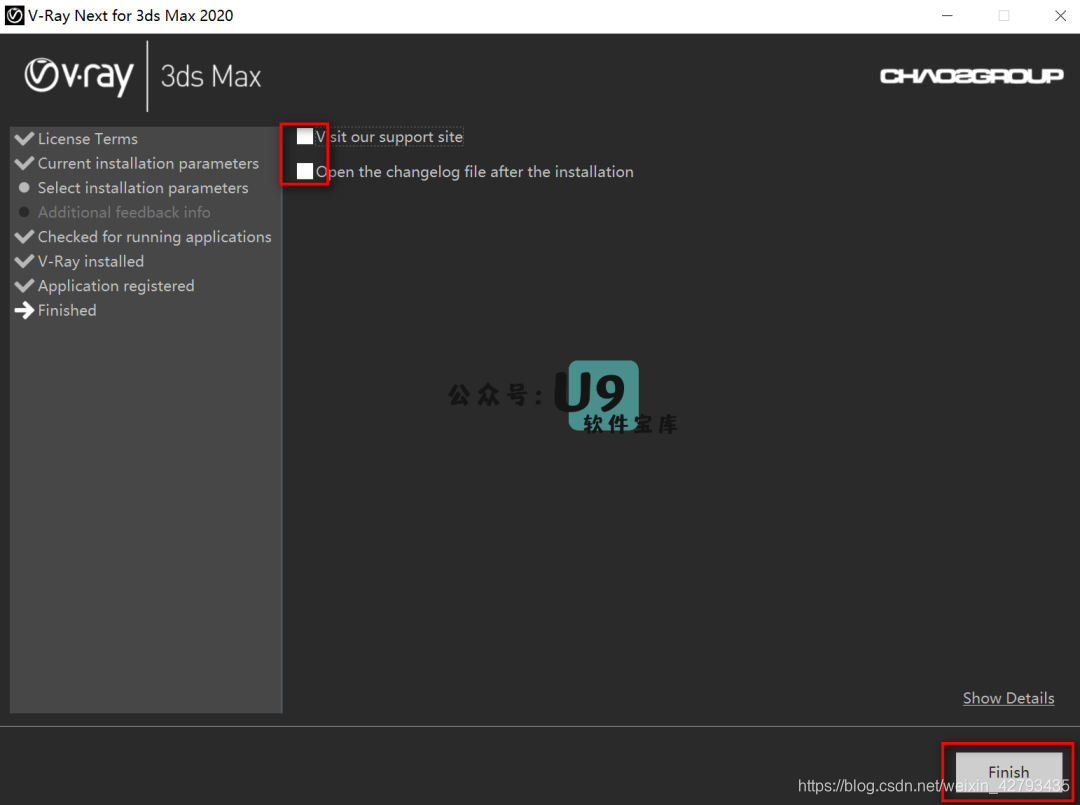Viewport: 1080px width, 805px height.
Task: Select the 'License Terms' step
Action: pos(87,138)
